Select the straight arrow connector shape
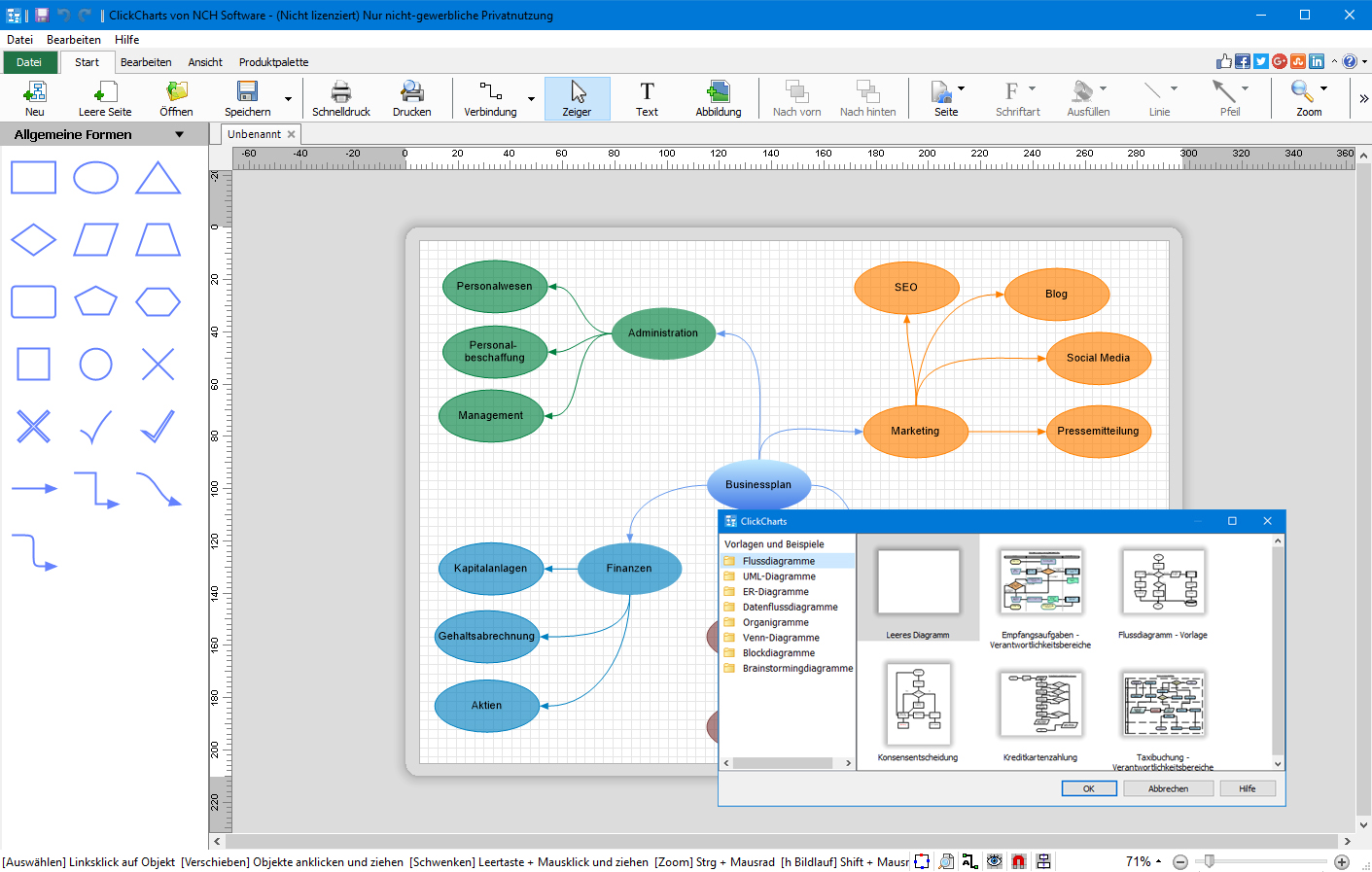Screen dimensions: 1372x872 tap(34, 488)
